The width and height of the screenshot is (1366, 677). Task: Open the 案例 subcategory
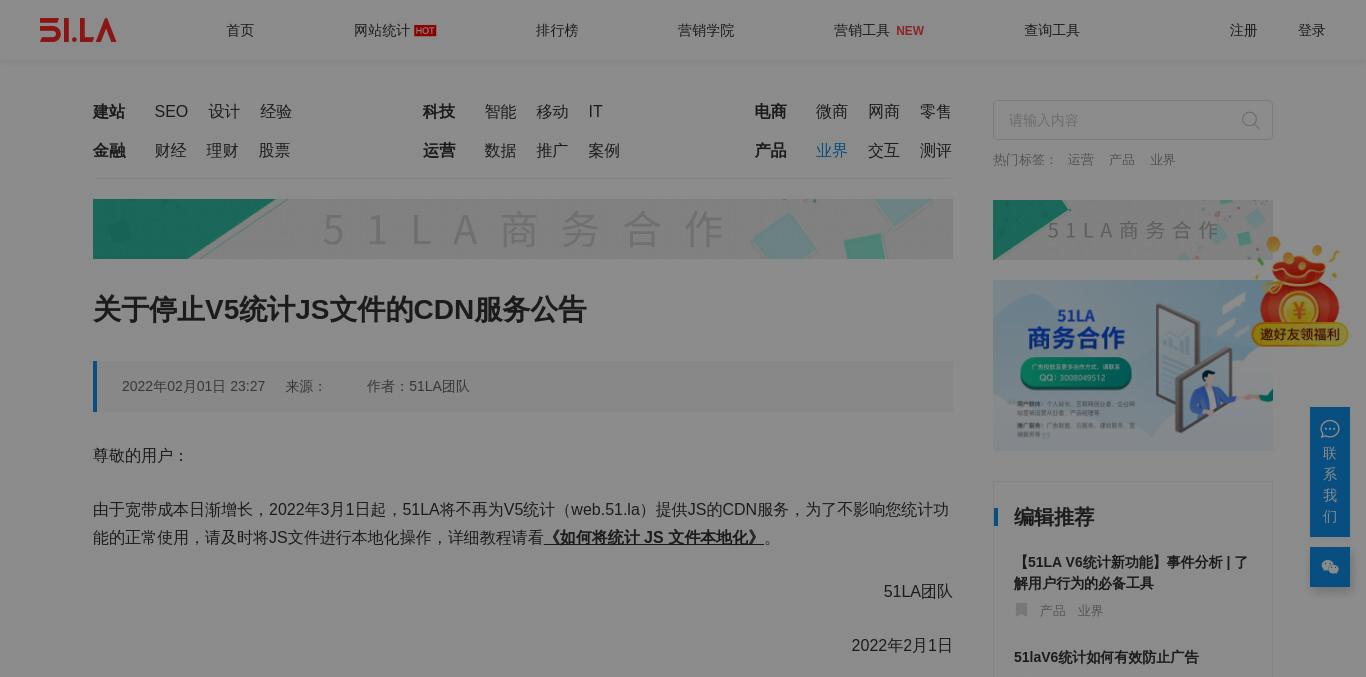click(604, 151)
